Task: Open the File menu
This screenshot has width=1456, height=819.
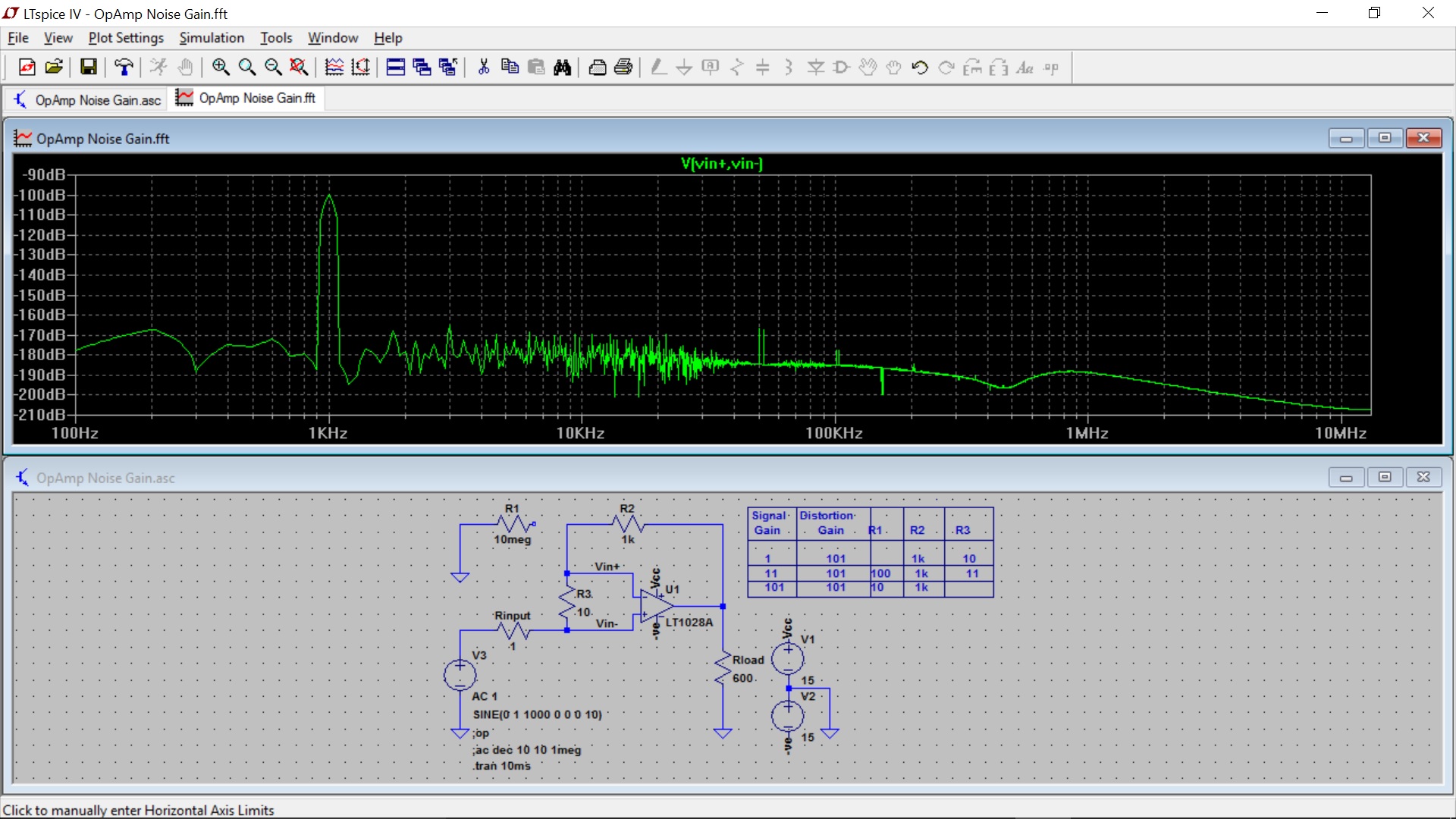Action: click(18, 38)
